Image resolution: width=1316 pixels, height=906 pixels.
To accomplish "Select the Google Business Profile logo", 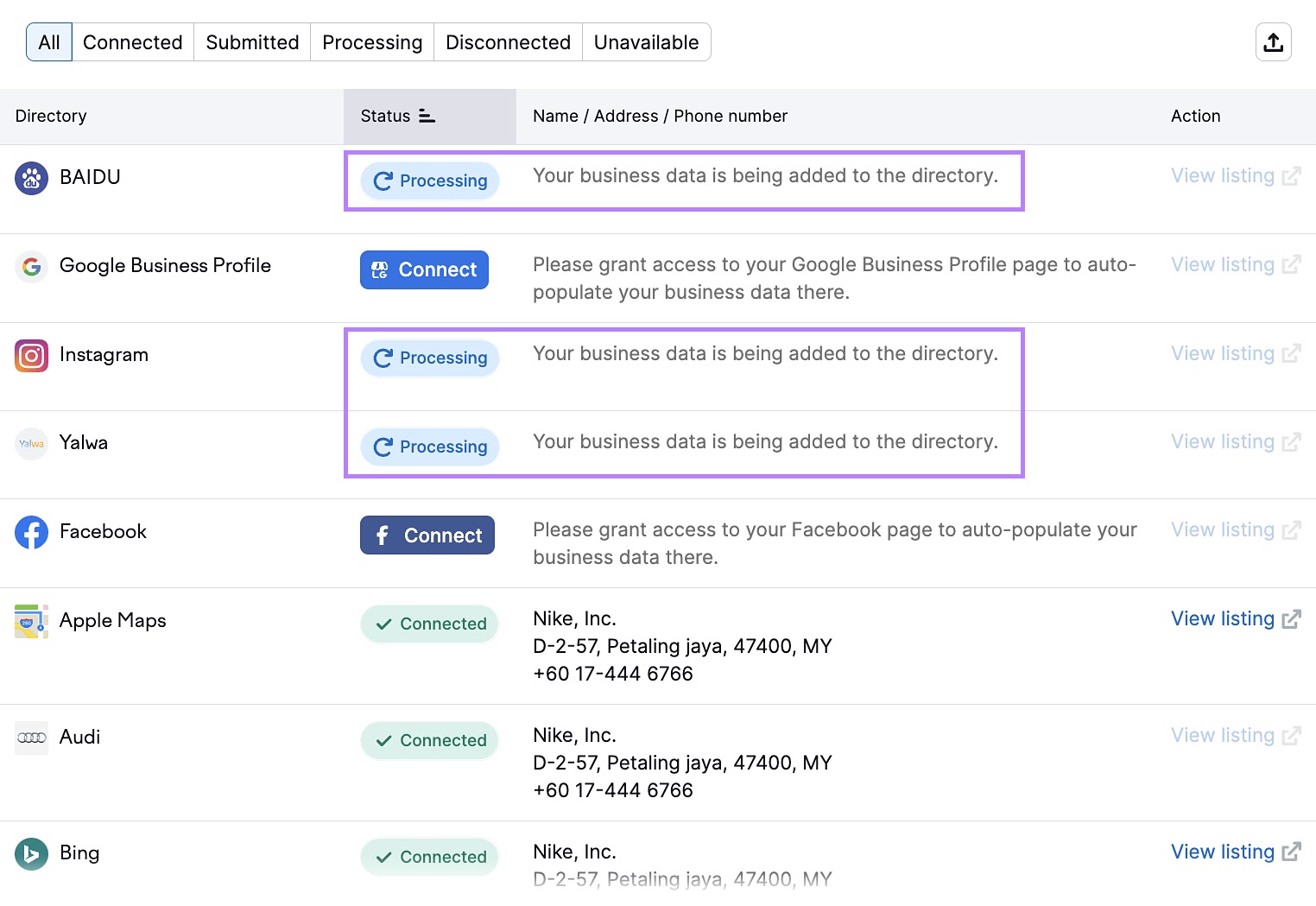I will click(x=31, y=267).
